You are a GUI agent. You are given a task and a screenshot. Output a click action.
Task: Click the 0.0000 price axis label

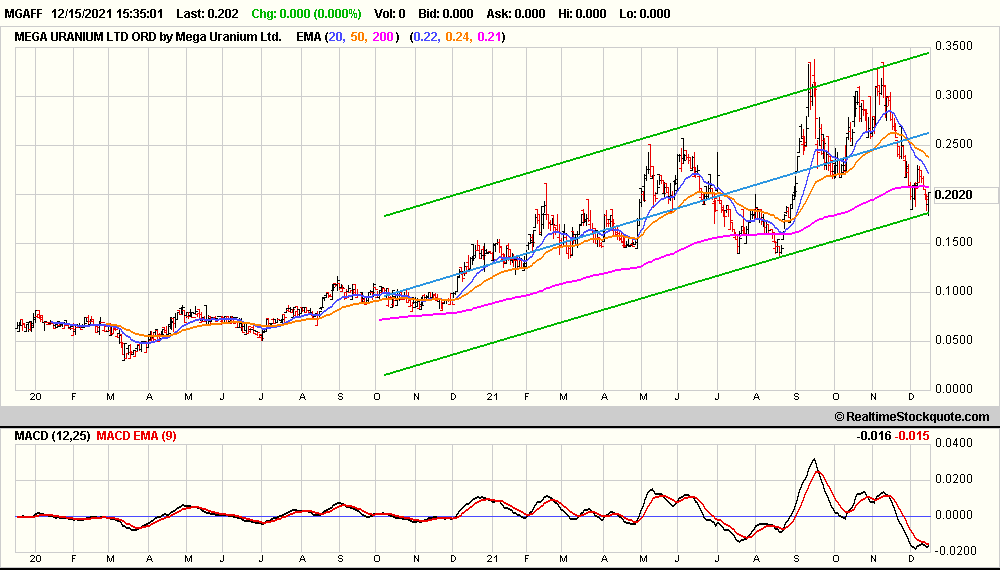954,389
